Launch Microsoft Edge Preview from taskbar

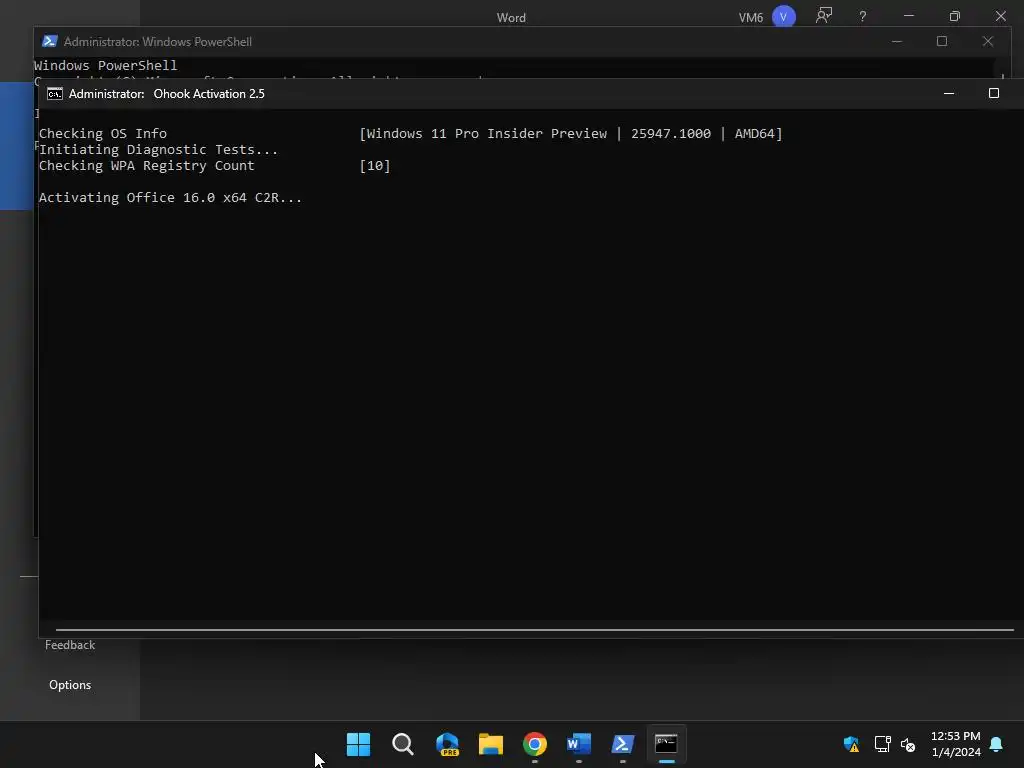coord(447,744)
